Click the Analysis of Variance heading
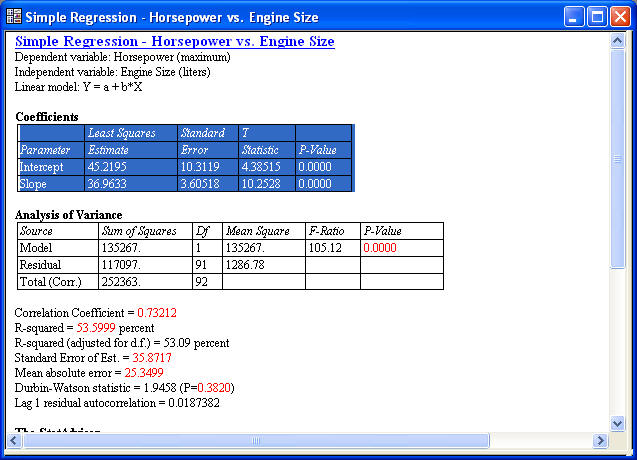Image resolution: width=637 pixels, height=460 pixels. [69, 215]
